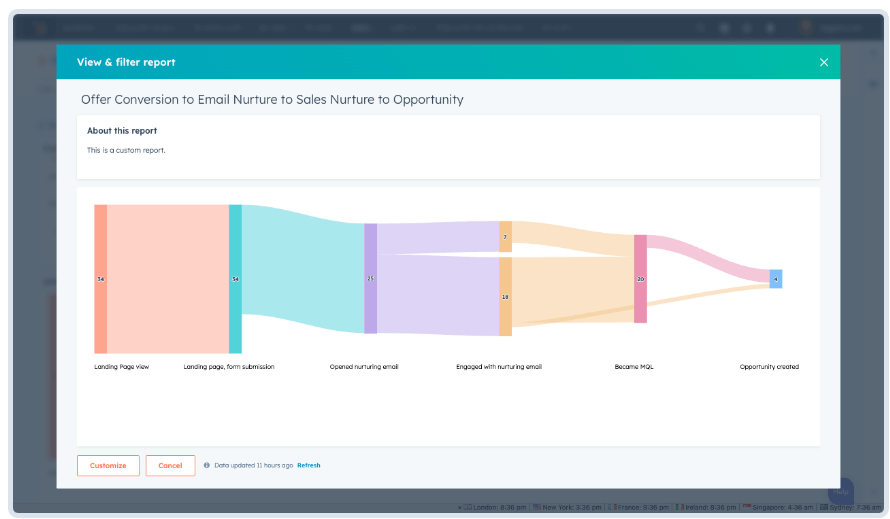Click the Opportunity created stage label
This screenshot has height=519, width=890.
[x=769, y=367]
